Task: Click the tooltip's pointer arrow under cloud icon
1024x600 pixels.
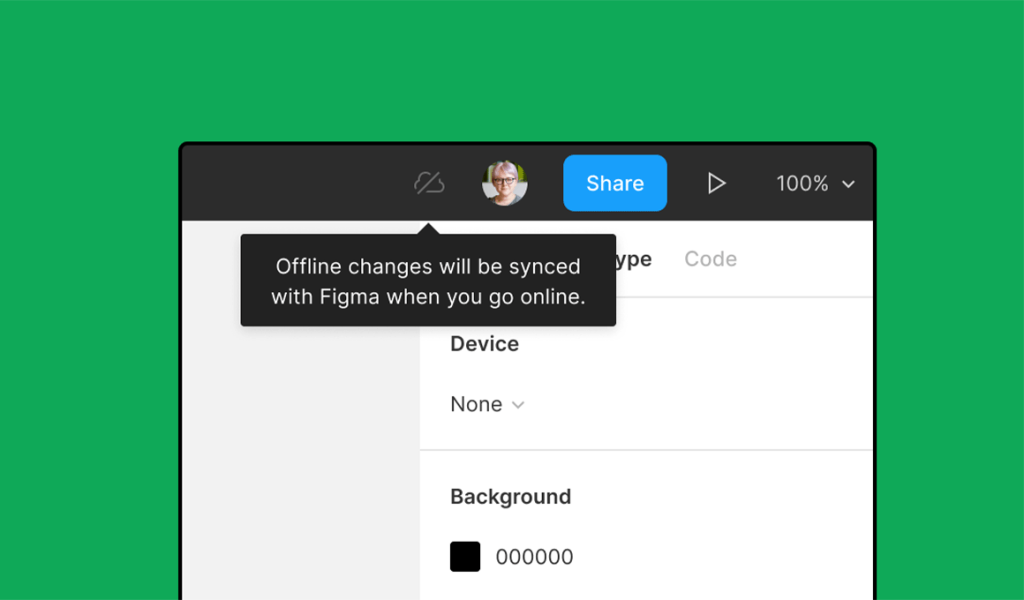Action: [429, 229]
